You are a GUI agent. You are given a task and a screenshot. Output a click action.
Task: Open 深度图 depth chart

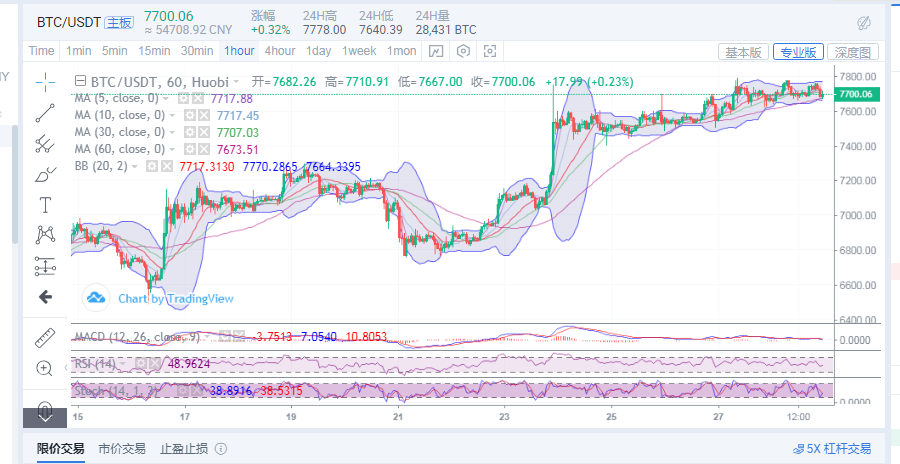pos(853,52)
